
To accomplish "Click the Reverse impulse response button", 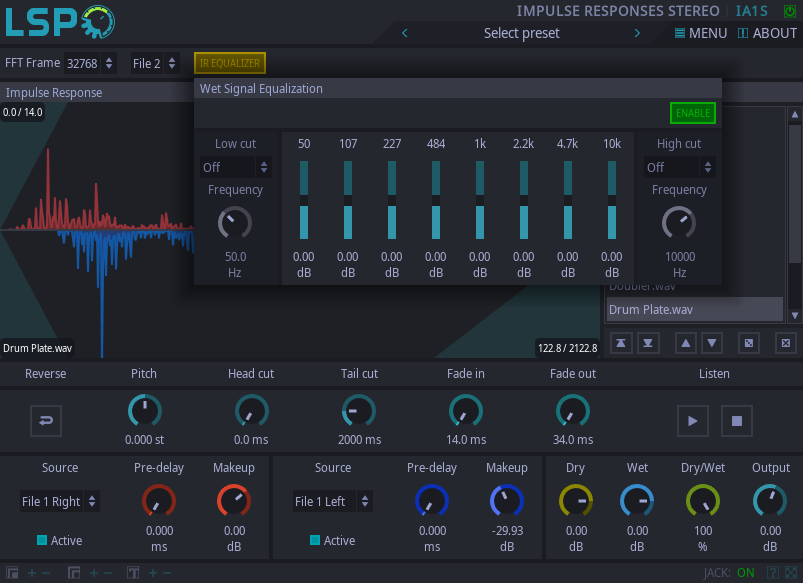I will [45, 420].
